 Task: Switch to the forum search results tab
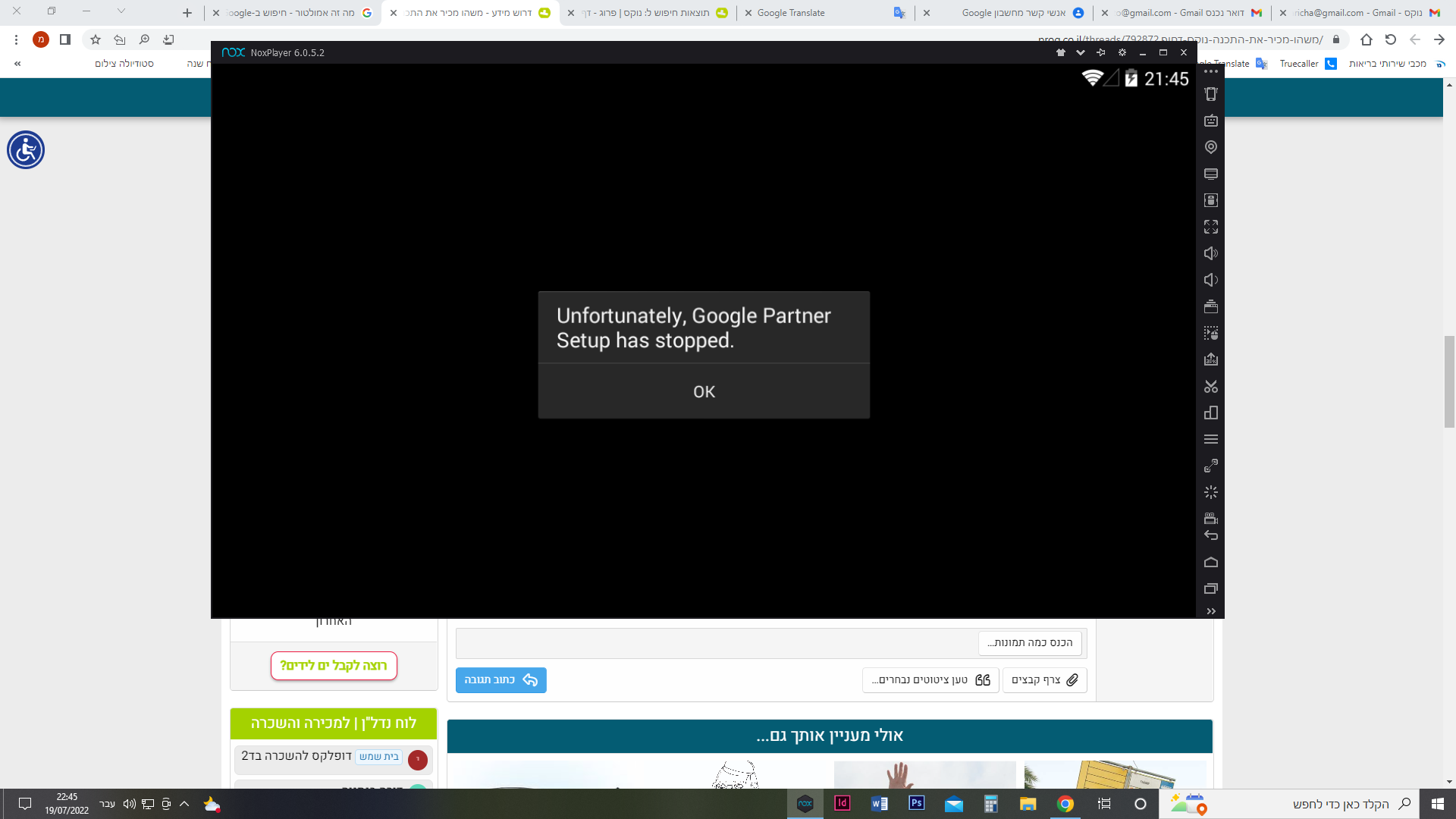[x=648, y=13]
